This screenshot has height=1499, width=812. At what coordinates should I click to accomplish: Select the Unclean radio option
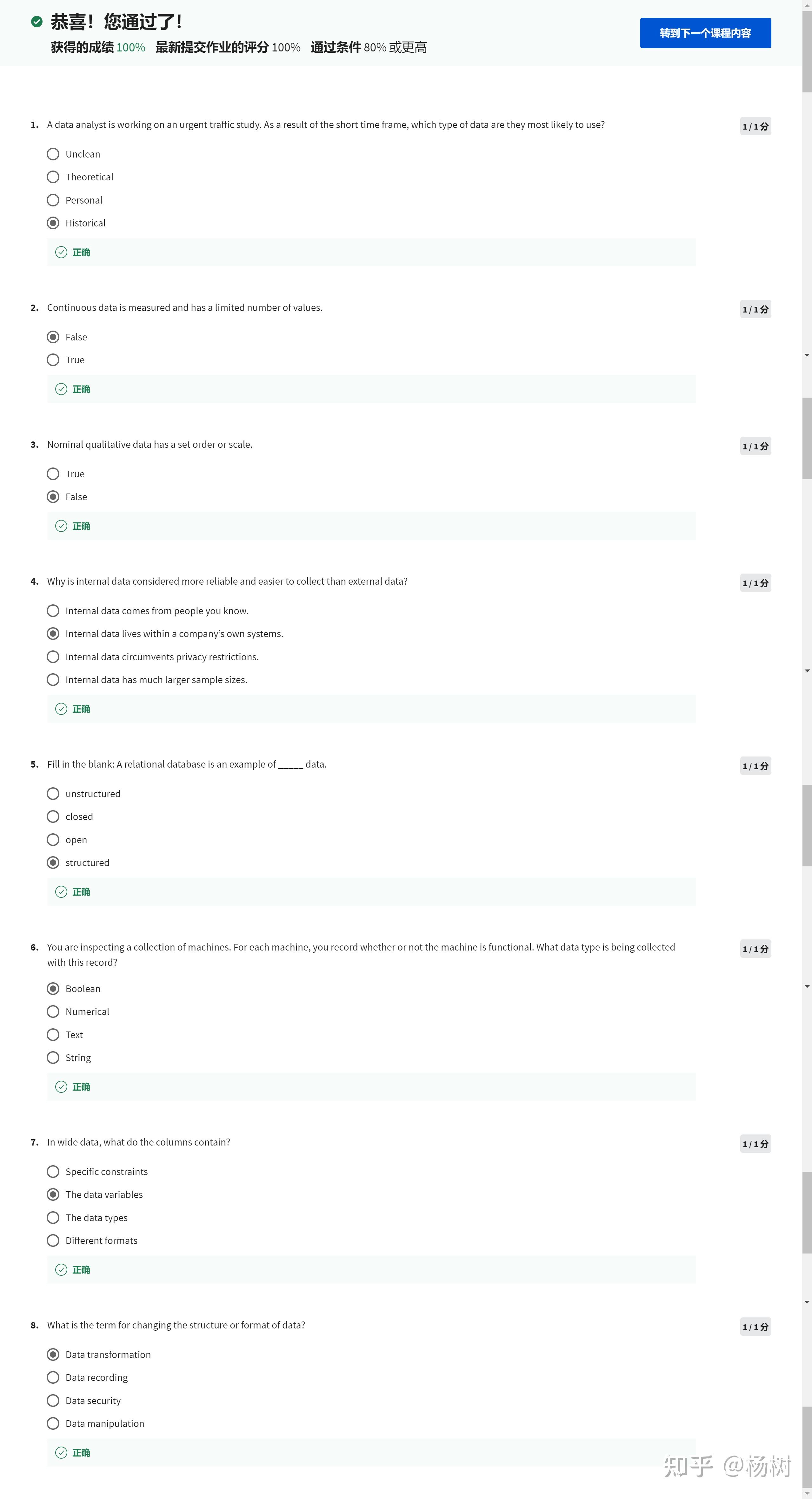(53, 154)
